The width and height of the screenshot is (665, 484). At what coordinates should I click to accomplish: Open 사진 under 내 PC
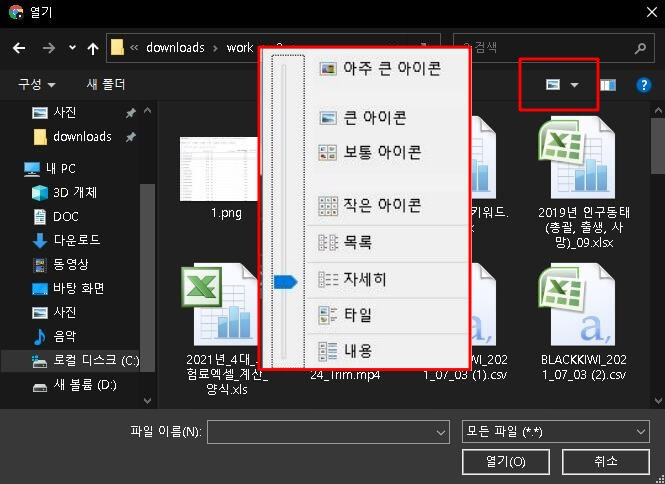54,313
